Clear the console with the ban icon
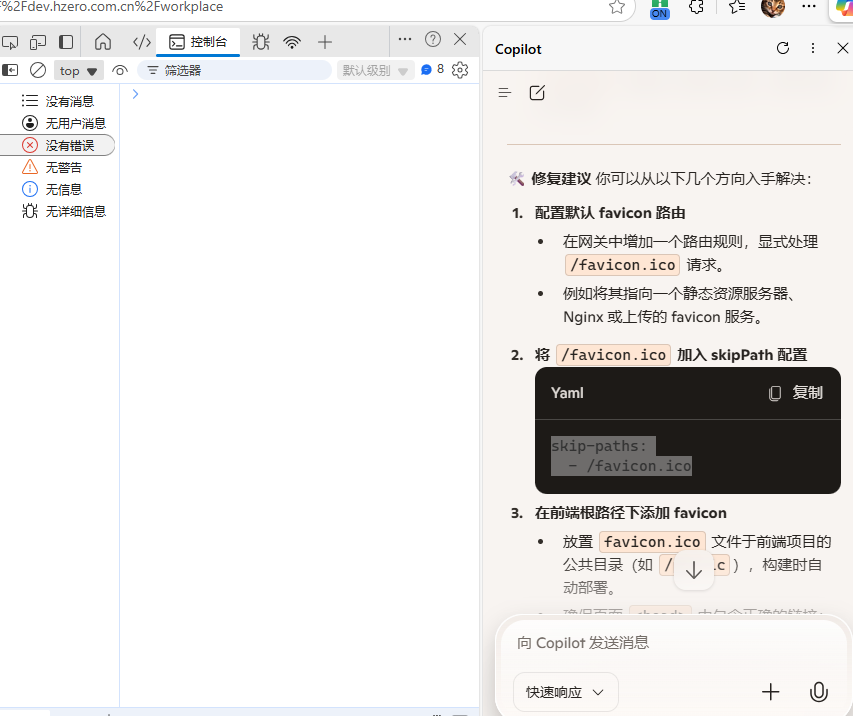The height and width of the screenshot is (716, 853). [x=38, y=70]
